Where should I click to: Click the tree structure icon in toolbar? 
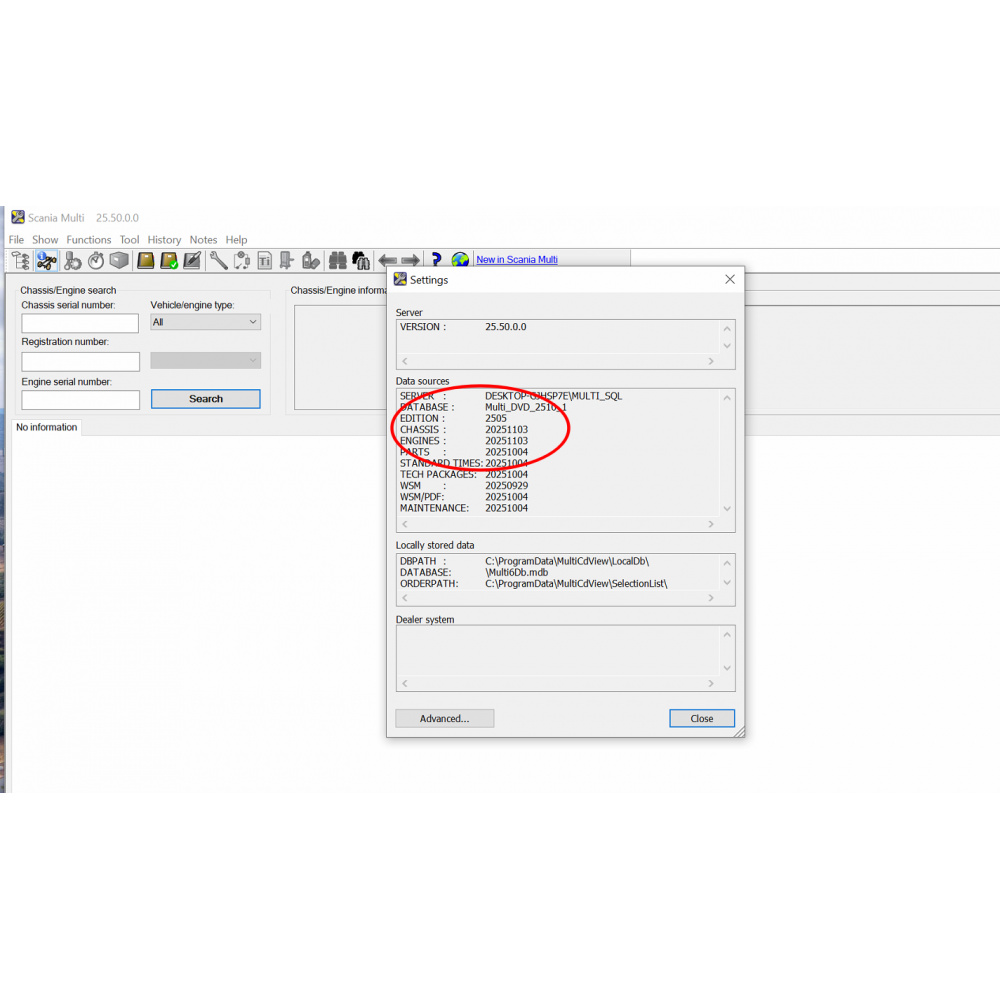click(x=20, y=260)
